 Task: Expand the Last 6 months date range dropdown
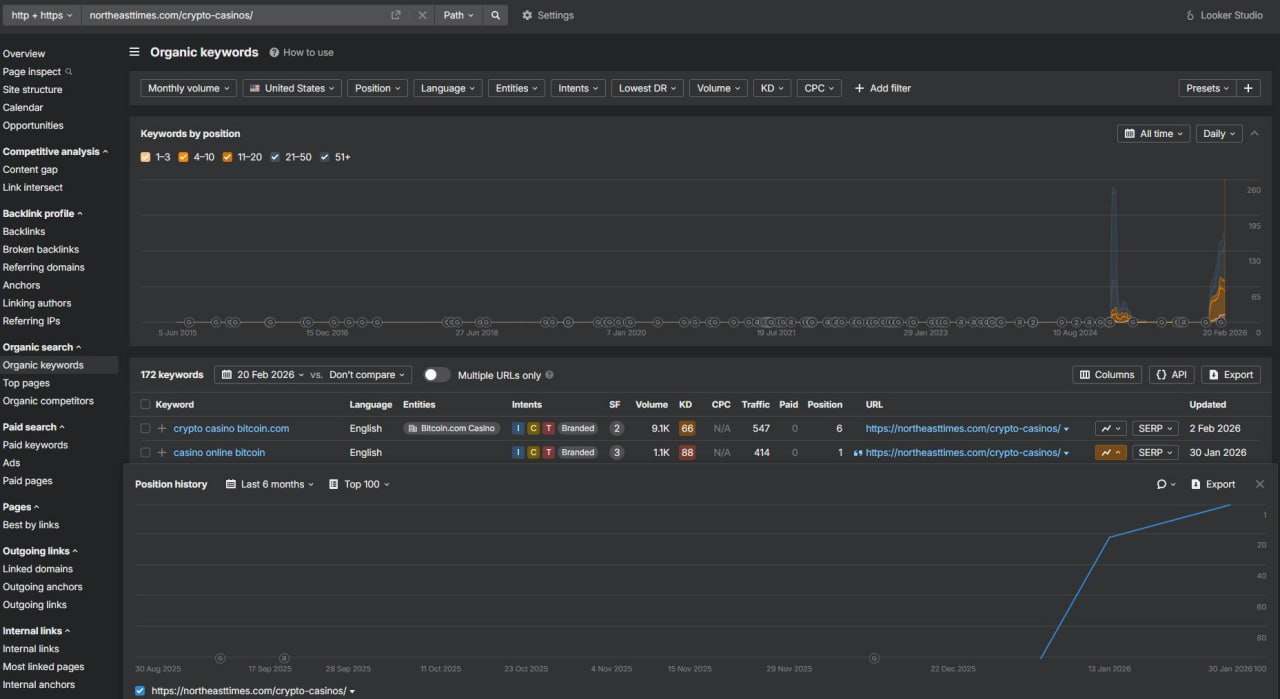tap(270, 484)
